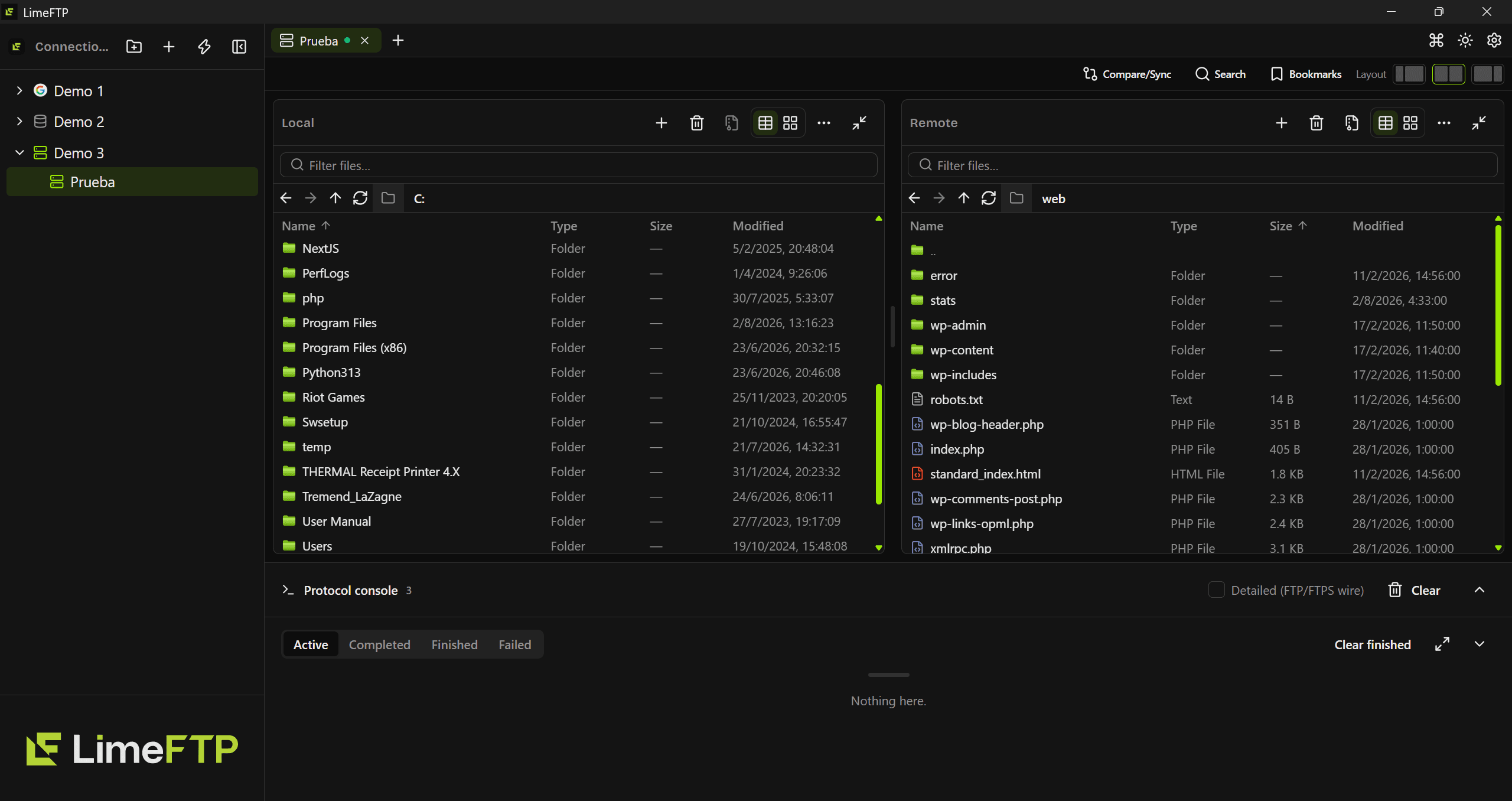The height and width of the screenshot is (801, 1512).
Task: Click the Local path folder icon
Action: click(388, 198)
